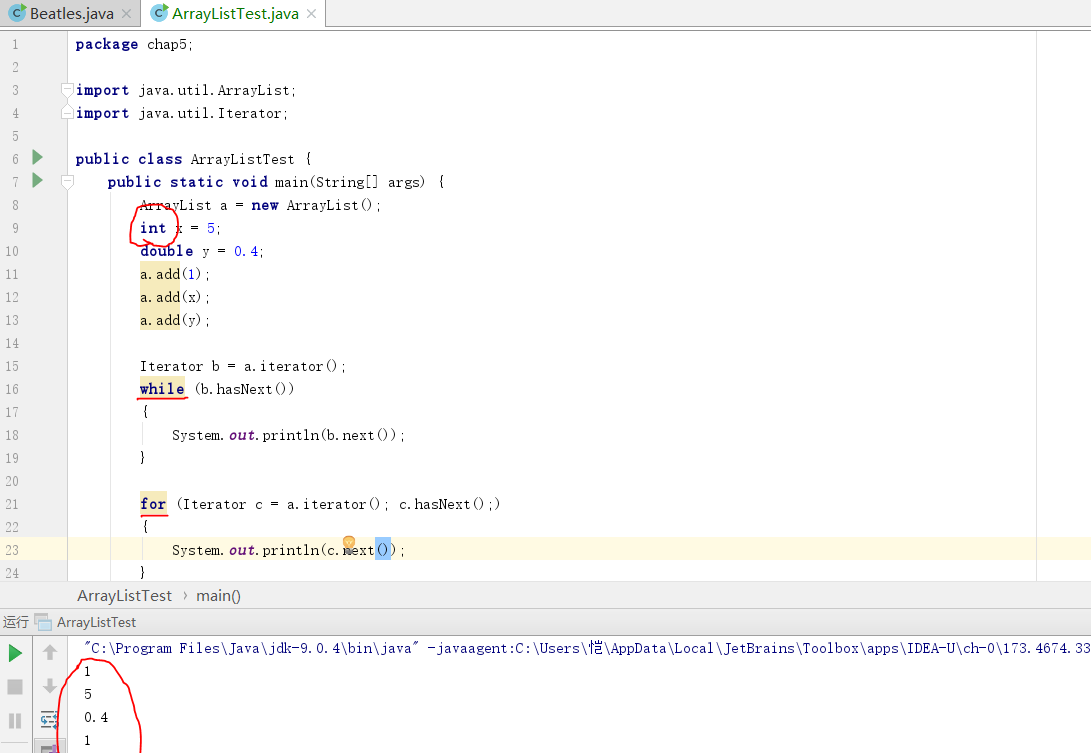Click 'import java.util.Iterator;' line
The image size is (1091, 753).
[182, 113]
